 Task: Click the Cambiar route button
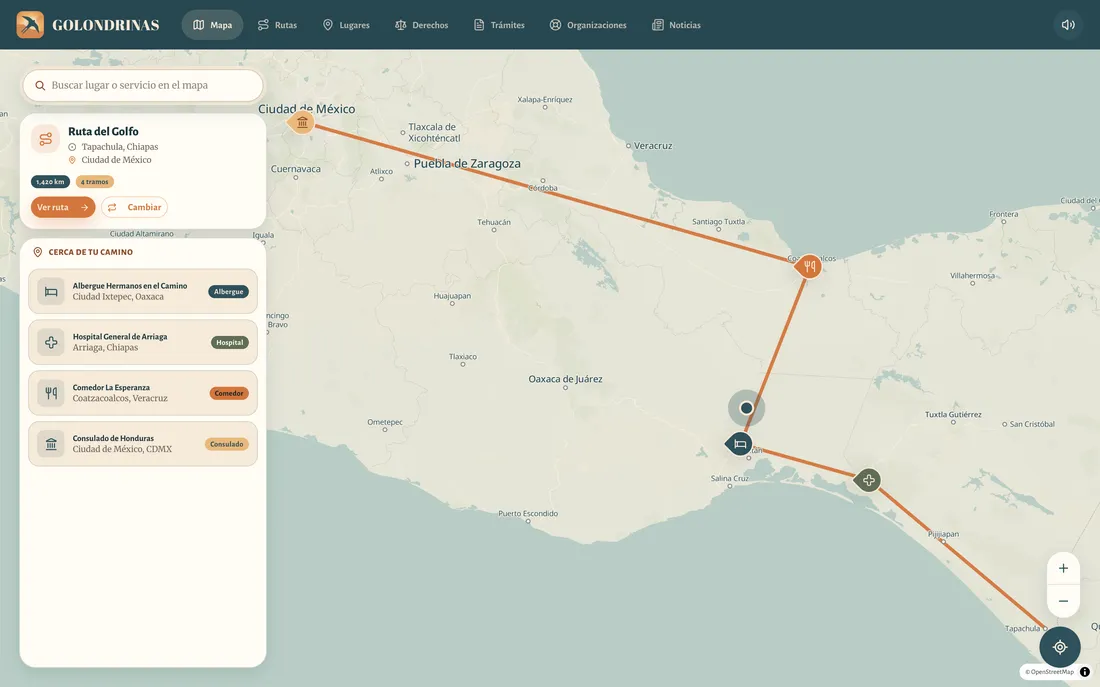pyautogui.click(x=135, y=207)
